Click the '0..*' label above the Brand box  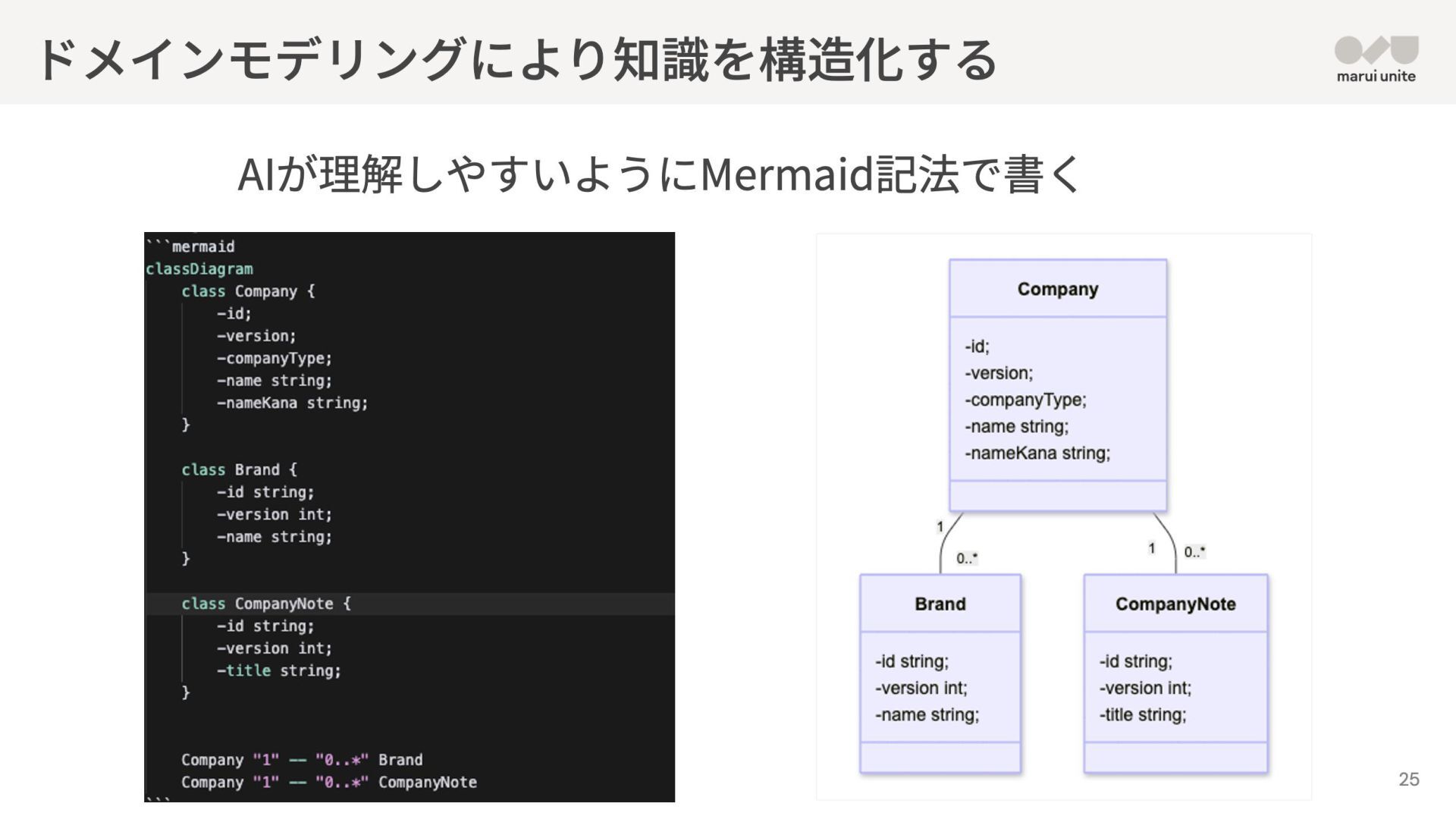coord(967,558)
